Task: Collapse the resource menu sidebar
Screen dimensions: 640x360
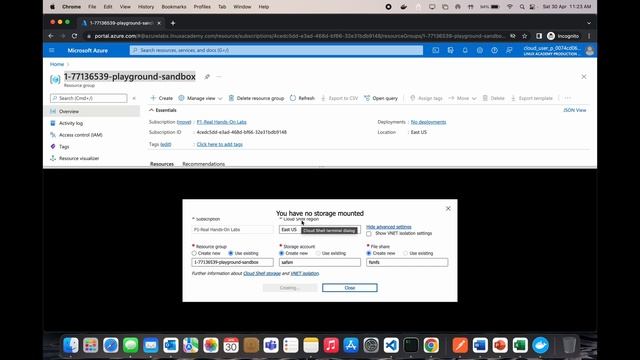Action: [x=134, y=98]
